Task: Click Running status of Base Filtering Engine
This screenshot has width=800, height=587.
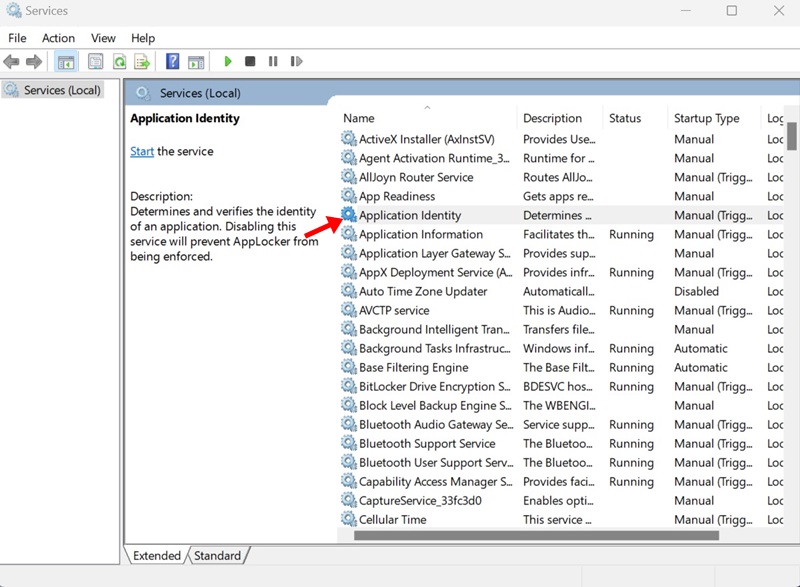Action: tap(631, 367)
